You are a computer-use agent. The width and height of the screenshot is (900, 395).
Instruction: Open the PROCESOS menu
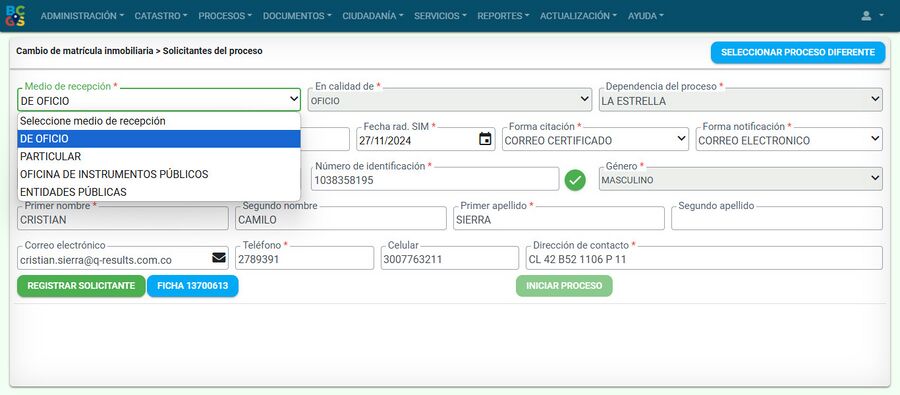[225, 16]
